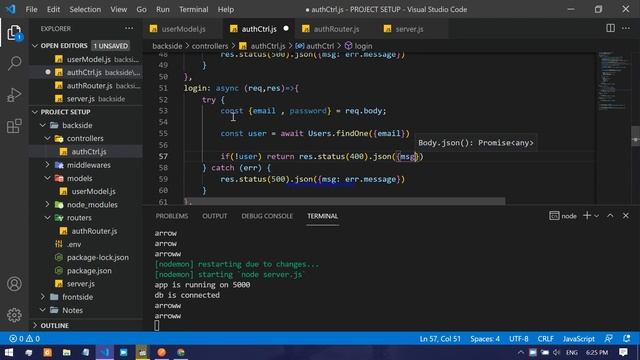Image resolution: width=640 pixels, height=360 pixels.
Task: Change language mode via JavaScript entry
Action: pos(578,338)
